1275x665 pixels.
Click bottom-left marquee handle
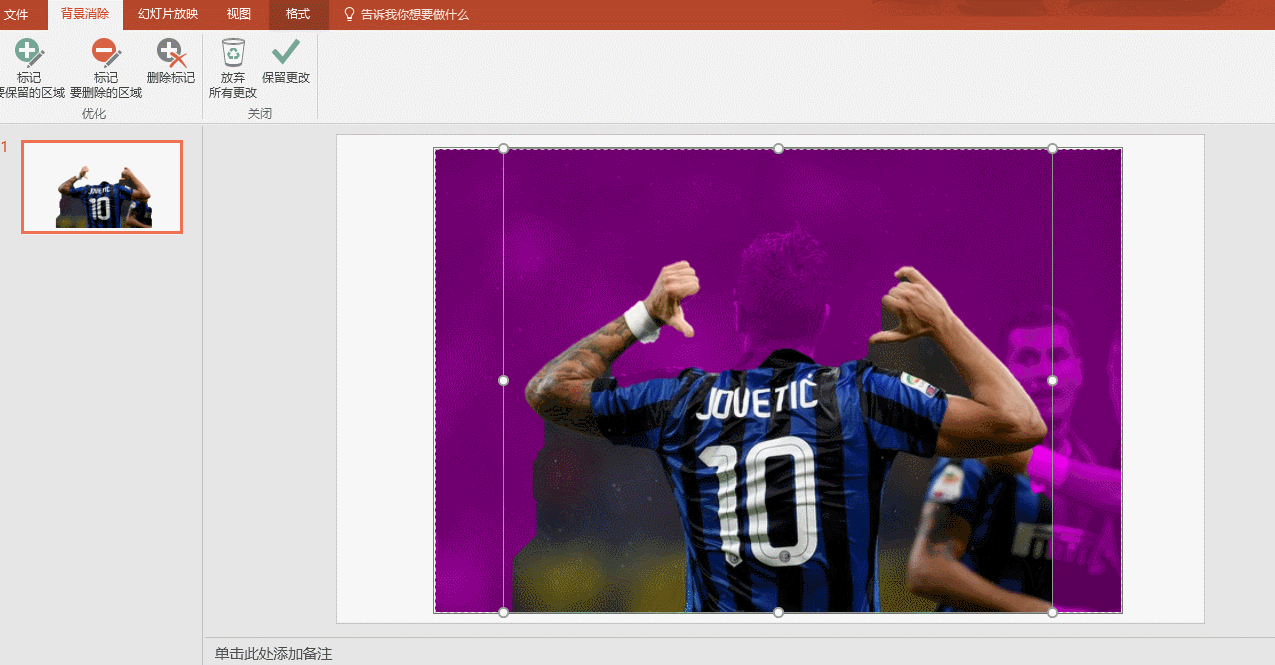pos(504,612)
